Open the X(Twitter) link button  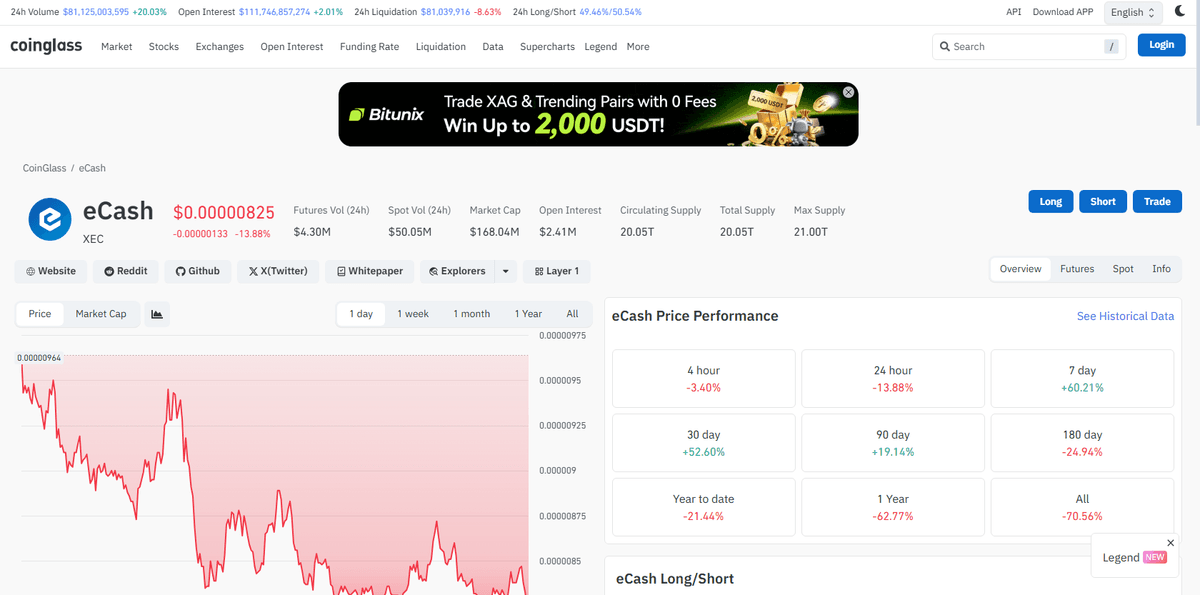point(279,271)
